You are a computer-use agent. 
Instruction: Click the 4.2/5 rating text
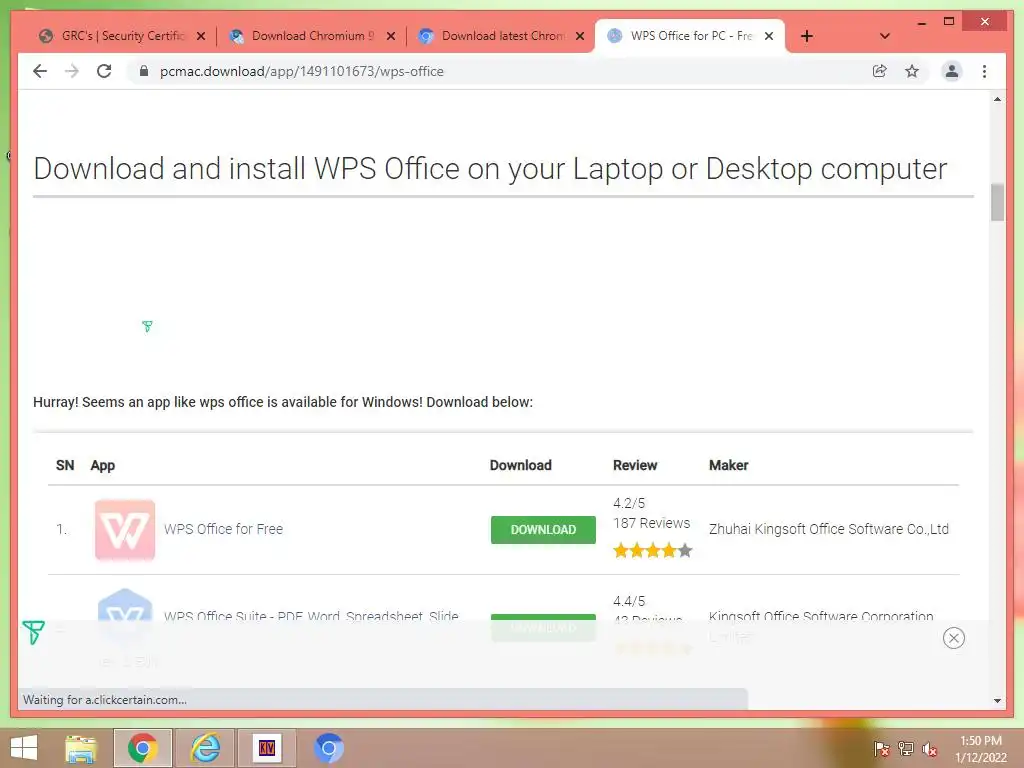(x=629, y=503)
